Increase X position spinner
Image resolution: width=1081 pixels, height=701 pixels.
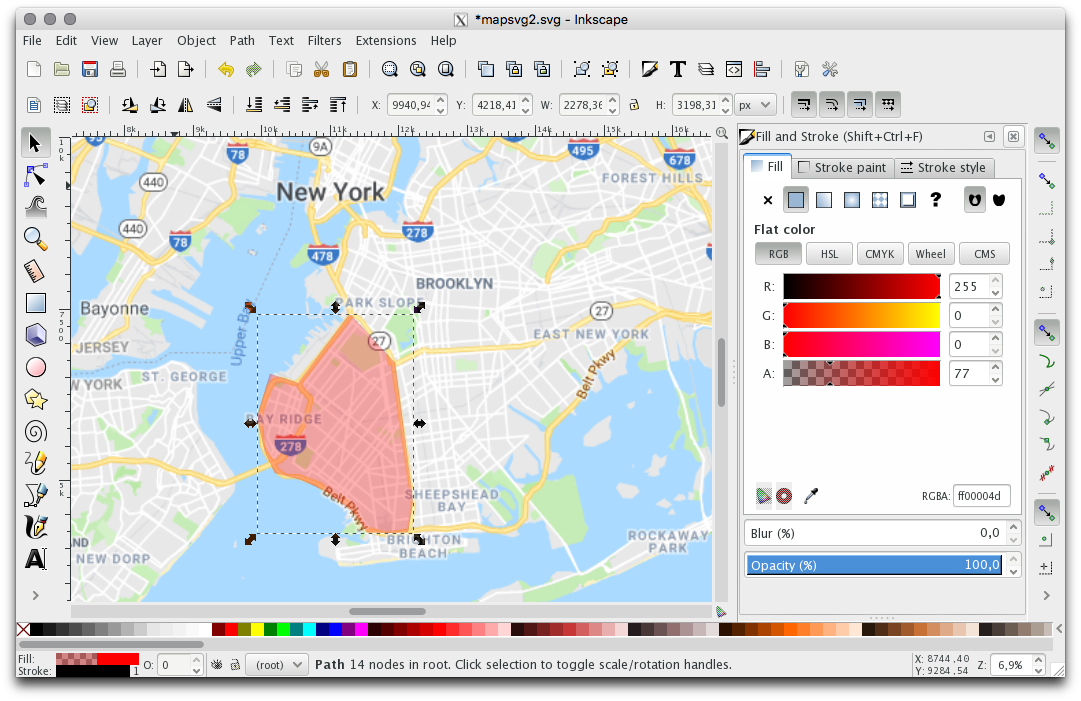coord(441,100)
